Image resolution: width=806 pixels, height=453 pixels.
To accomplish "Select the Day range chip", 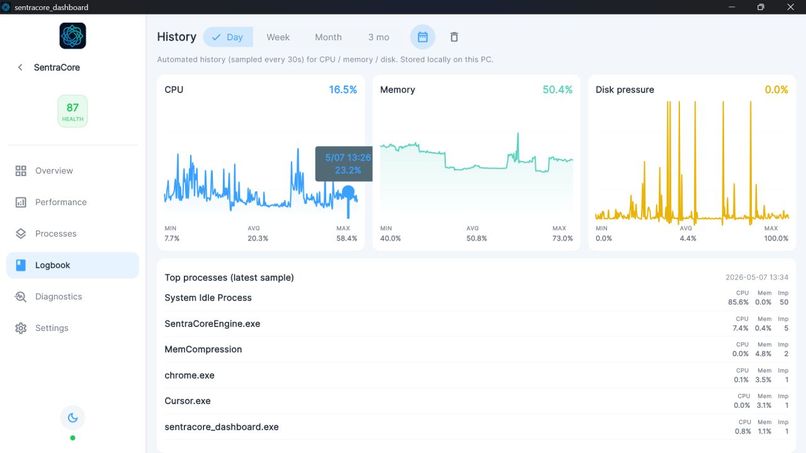I will 228,37.
